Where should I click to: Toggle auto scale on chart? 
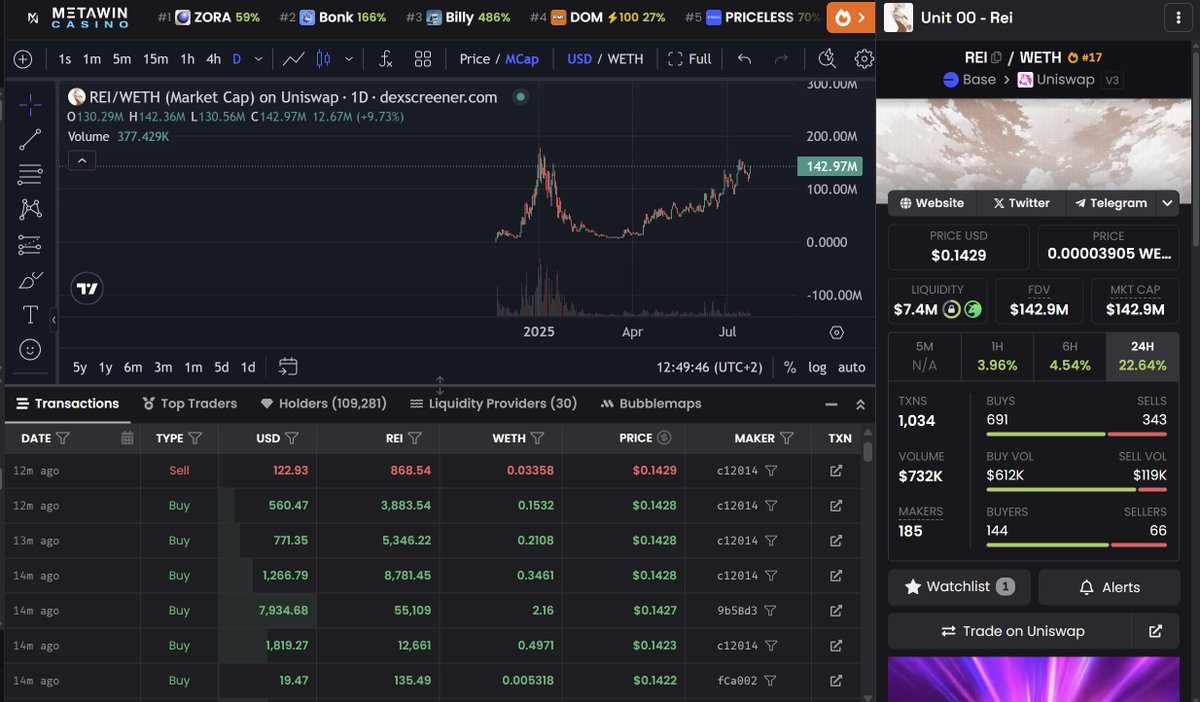point(852,367)
